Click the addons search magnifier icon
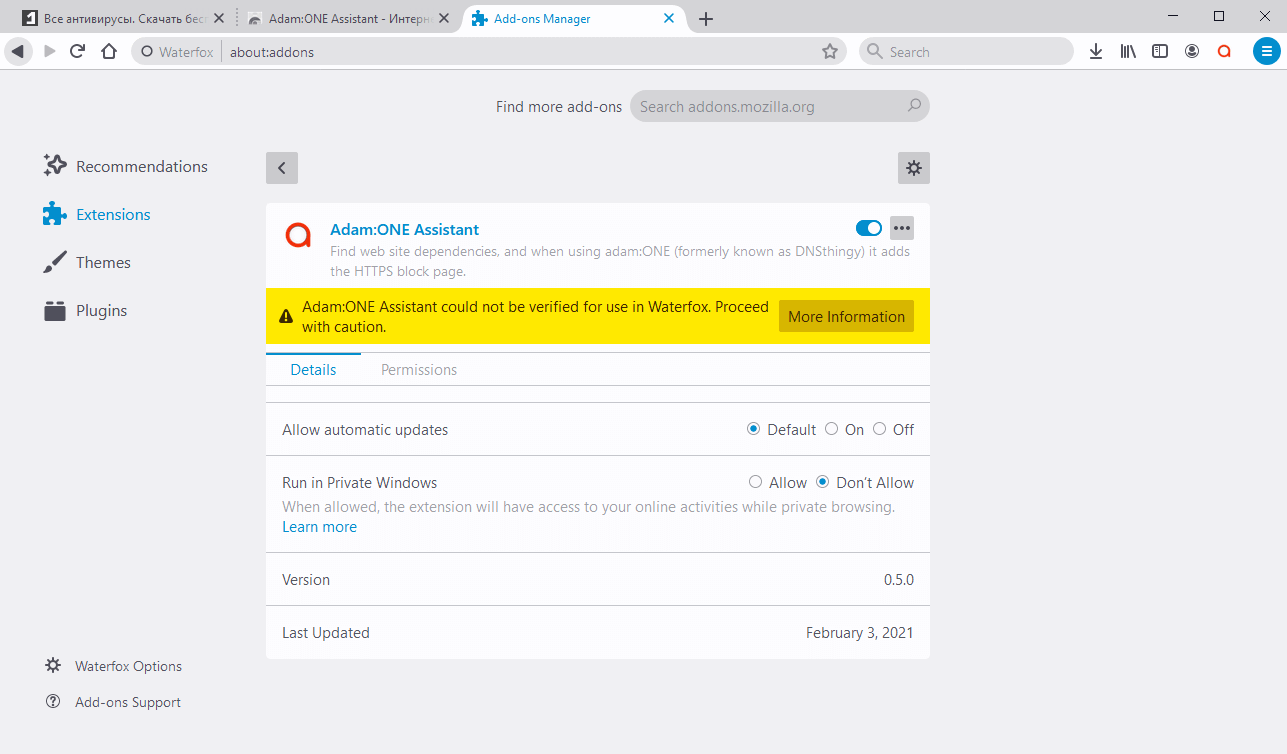1287x754 pixels. click(x=914, y=106)
